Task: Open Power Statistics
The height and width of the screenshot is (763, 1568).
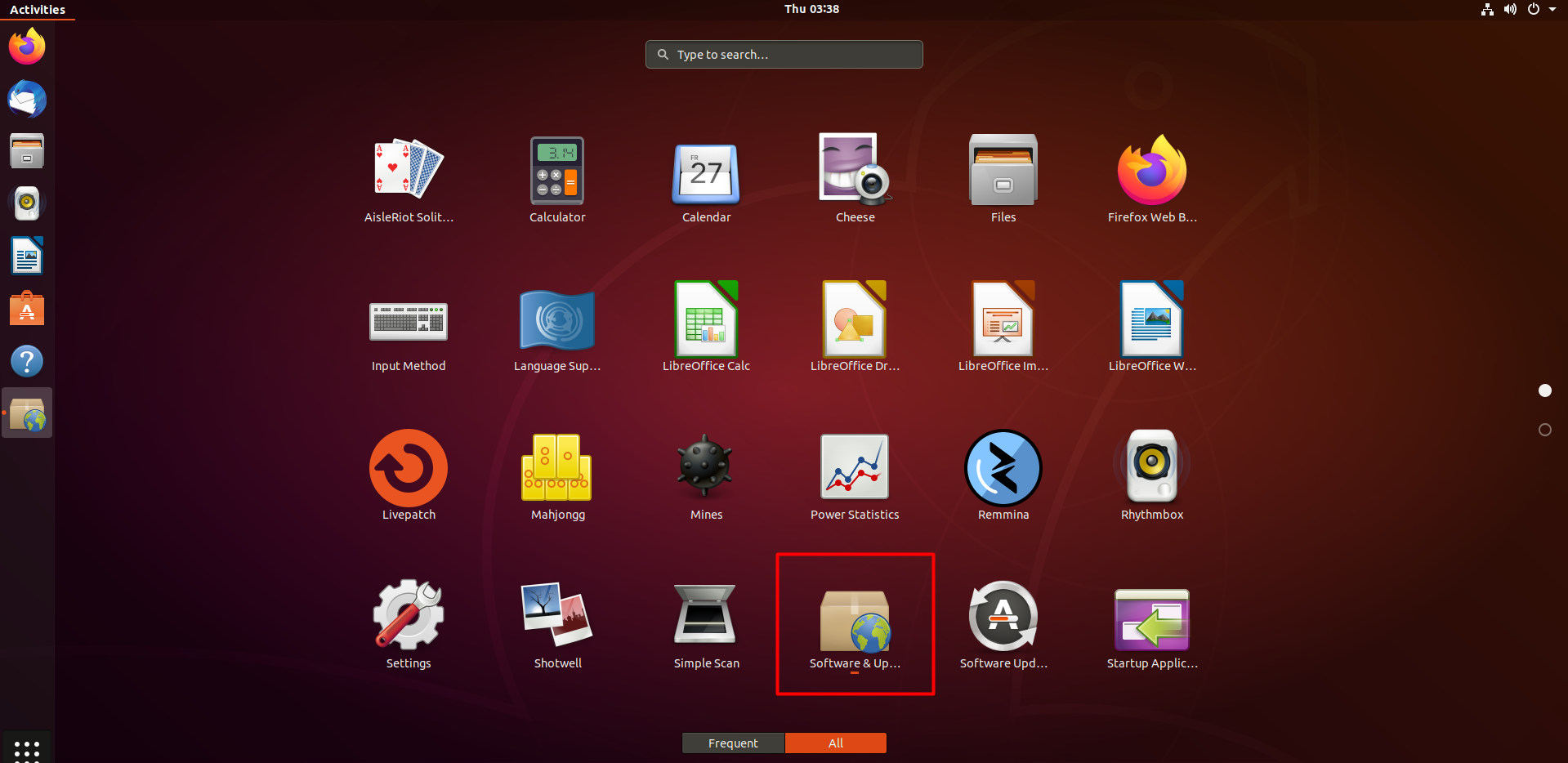Action: click(x=855, y=476)
